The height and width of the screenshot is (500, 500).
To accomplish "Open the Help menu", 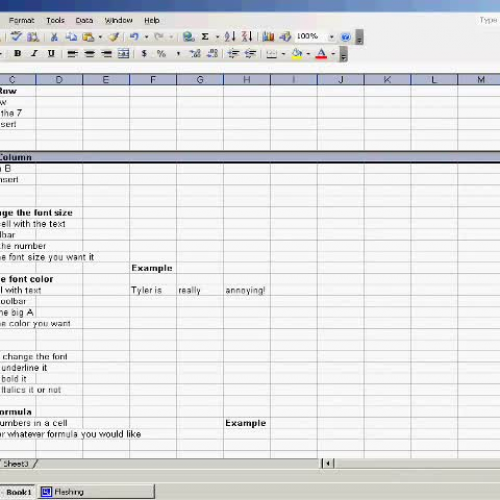I will pyautogui.click(x=152, y=21).
